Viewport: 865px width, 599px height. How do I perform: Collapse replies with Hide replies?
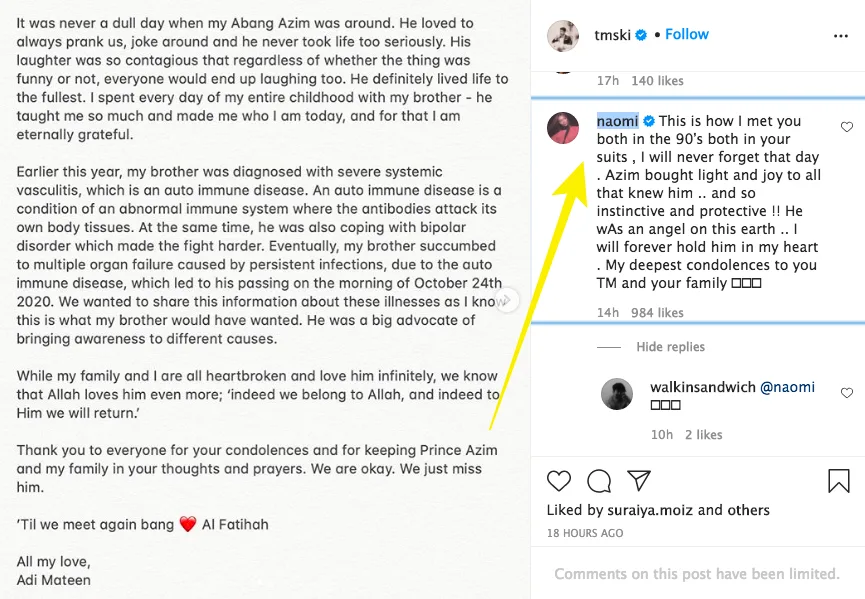[x=670, y=347]
